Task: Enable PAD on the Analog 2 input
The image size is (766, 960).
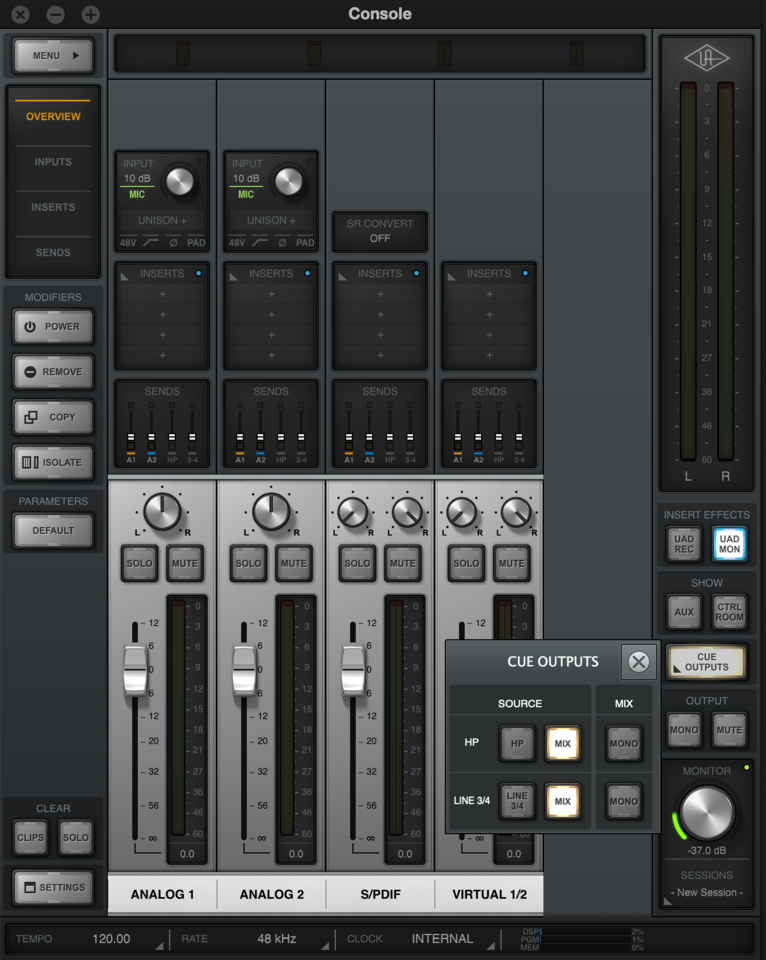Action: (305, 242)
